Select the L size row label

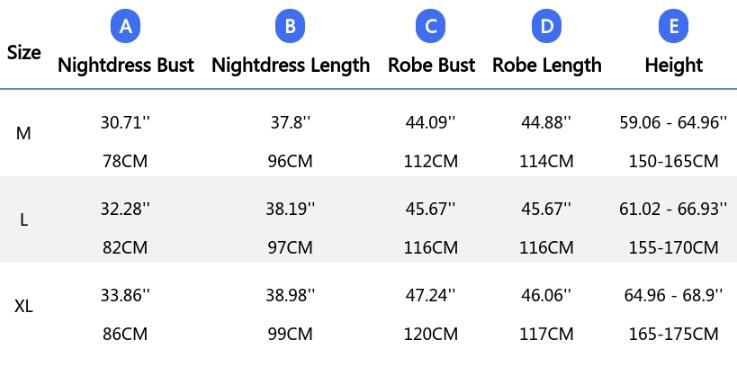[24, 220]
